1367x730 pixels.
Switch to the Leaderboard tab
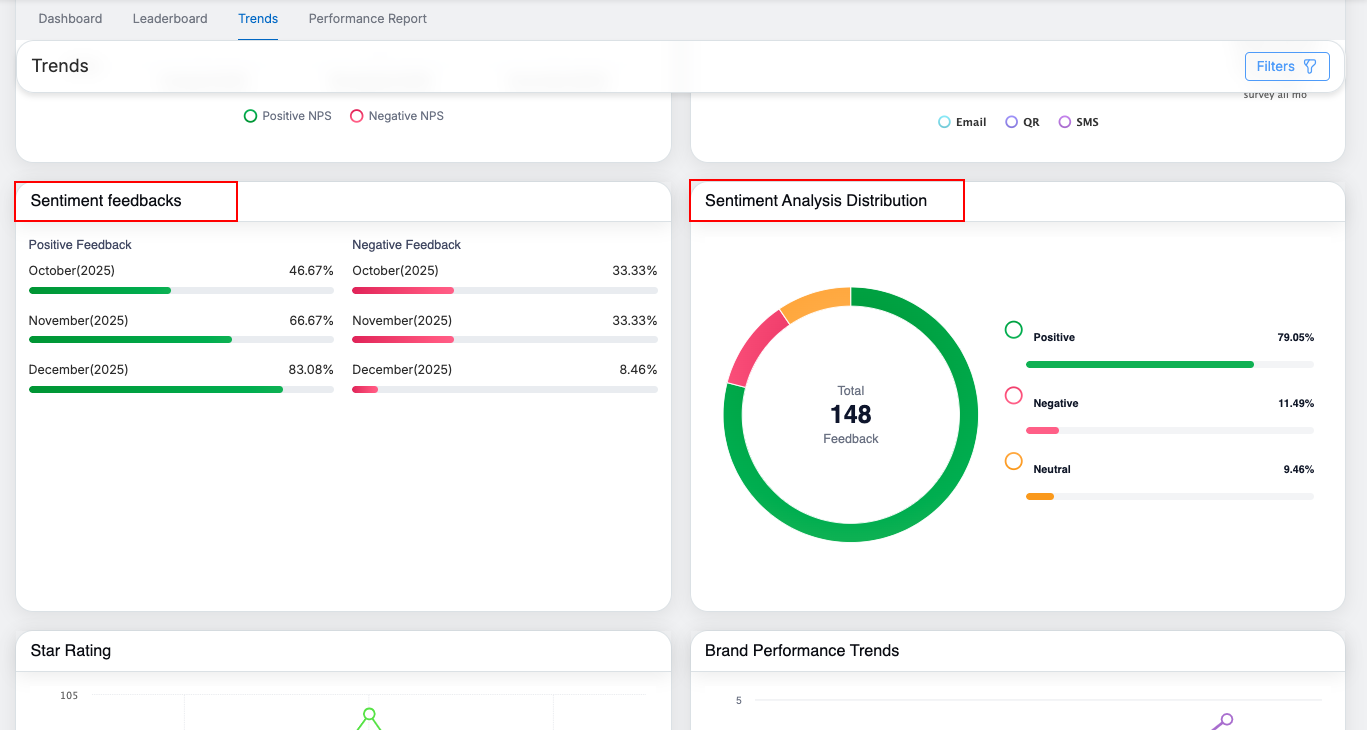point(170,19)
